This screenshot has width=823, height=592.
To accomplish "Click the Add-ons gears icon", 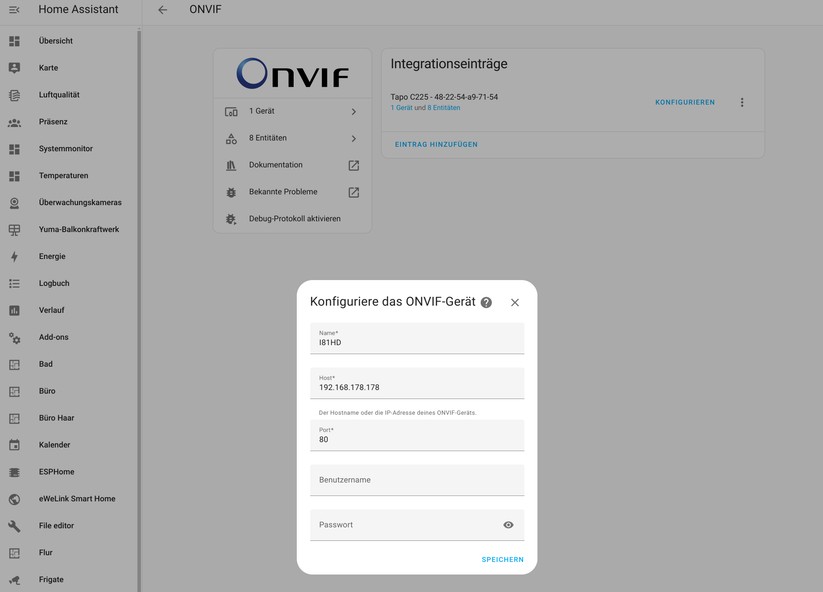I will coord(14,337).
